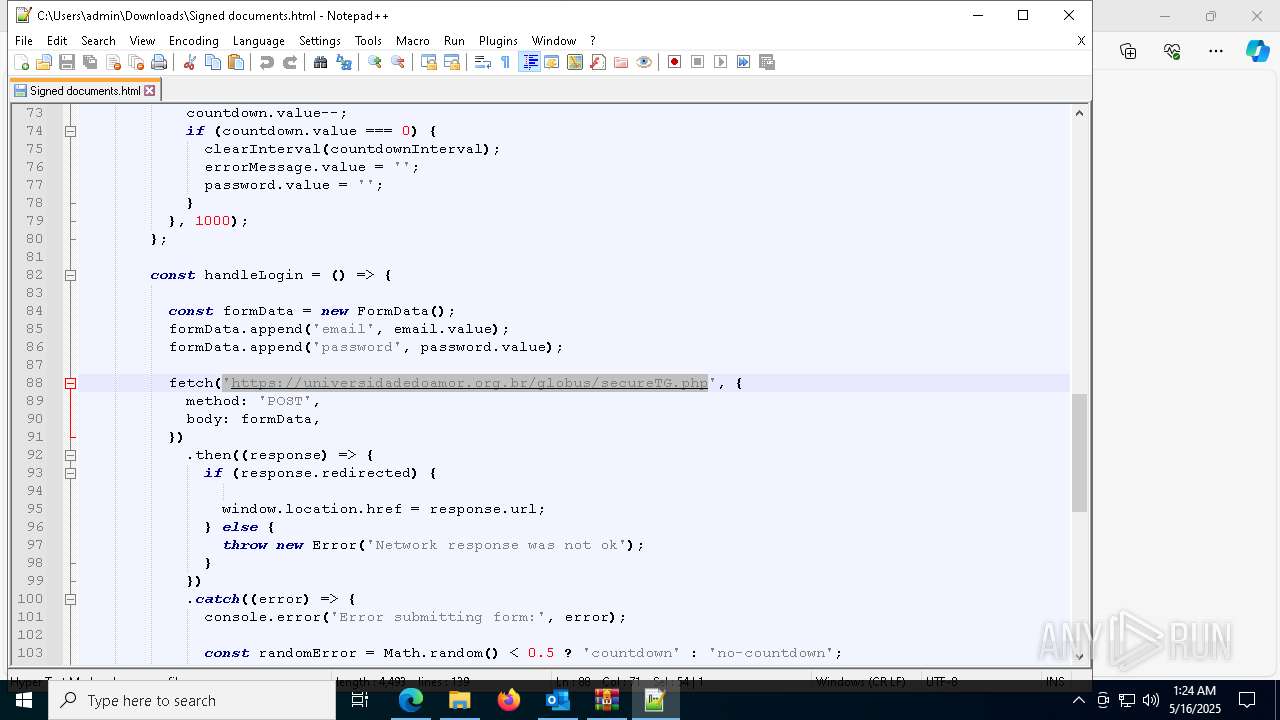The height and width of the screenshot is (720, 1280).
Task: Open the Plugins menu
Action: point(498,41)
